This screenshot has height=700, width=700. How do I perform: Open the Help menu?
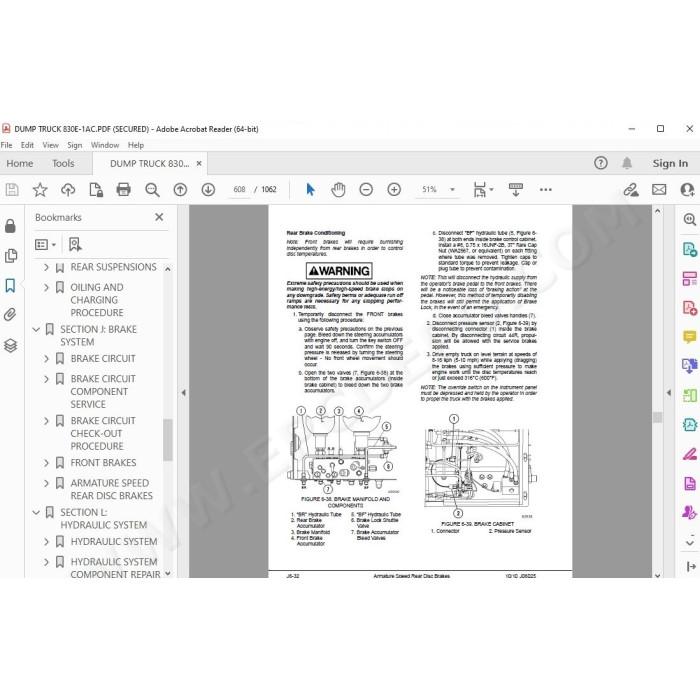136,145
